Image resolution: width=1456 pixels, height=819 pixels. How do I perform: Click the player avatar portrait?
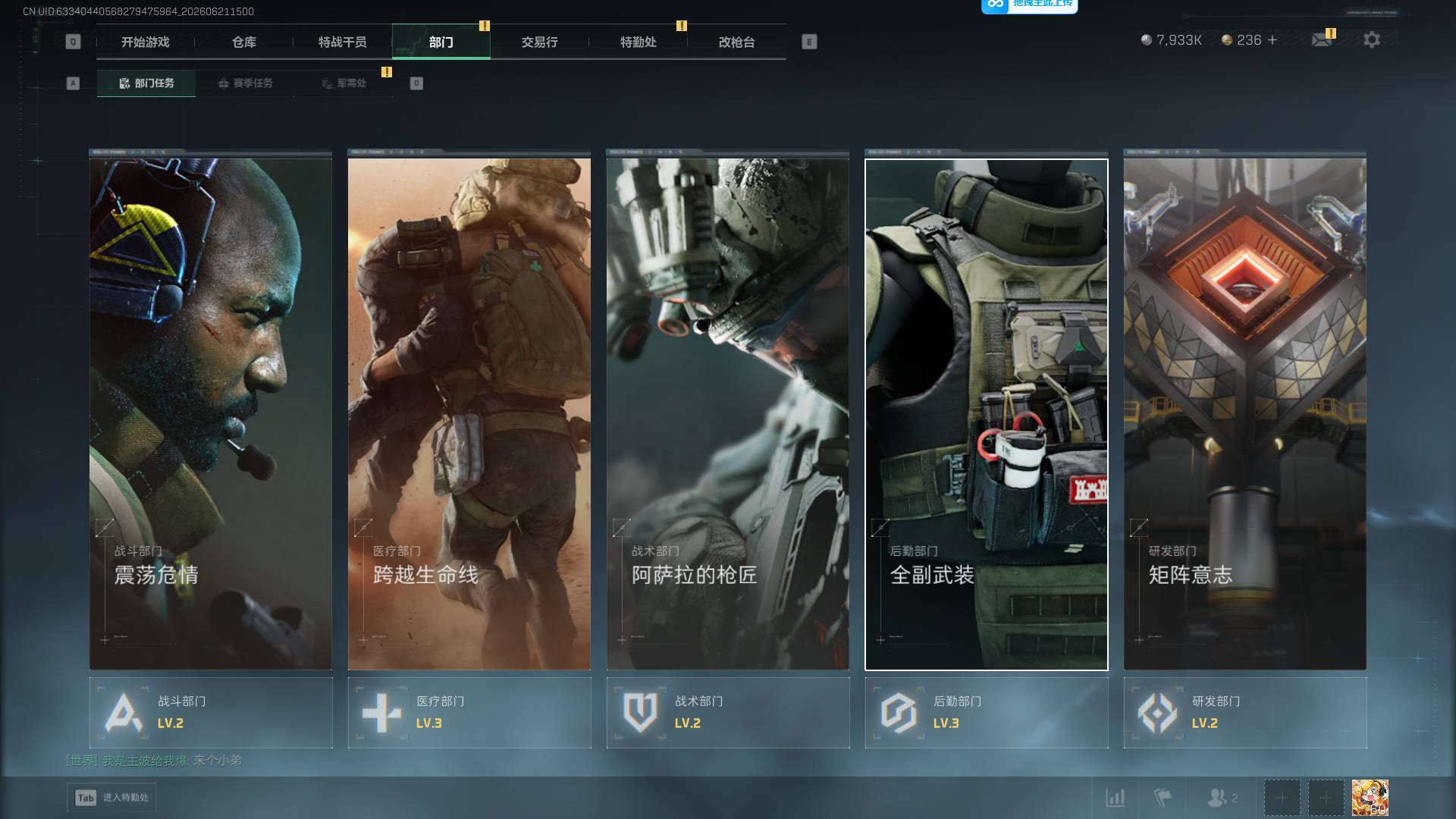tap(1370, 798)
